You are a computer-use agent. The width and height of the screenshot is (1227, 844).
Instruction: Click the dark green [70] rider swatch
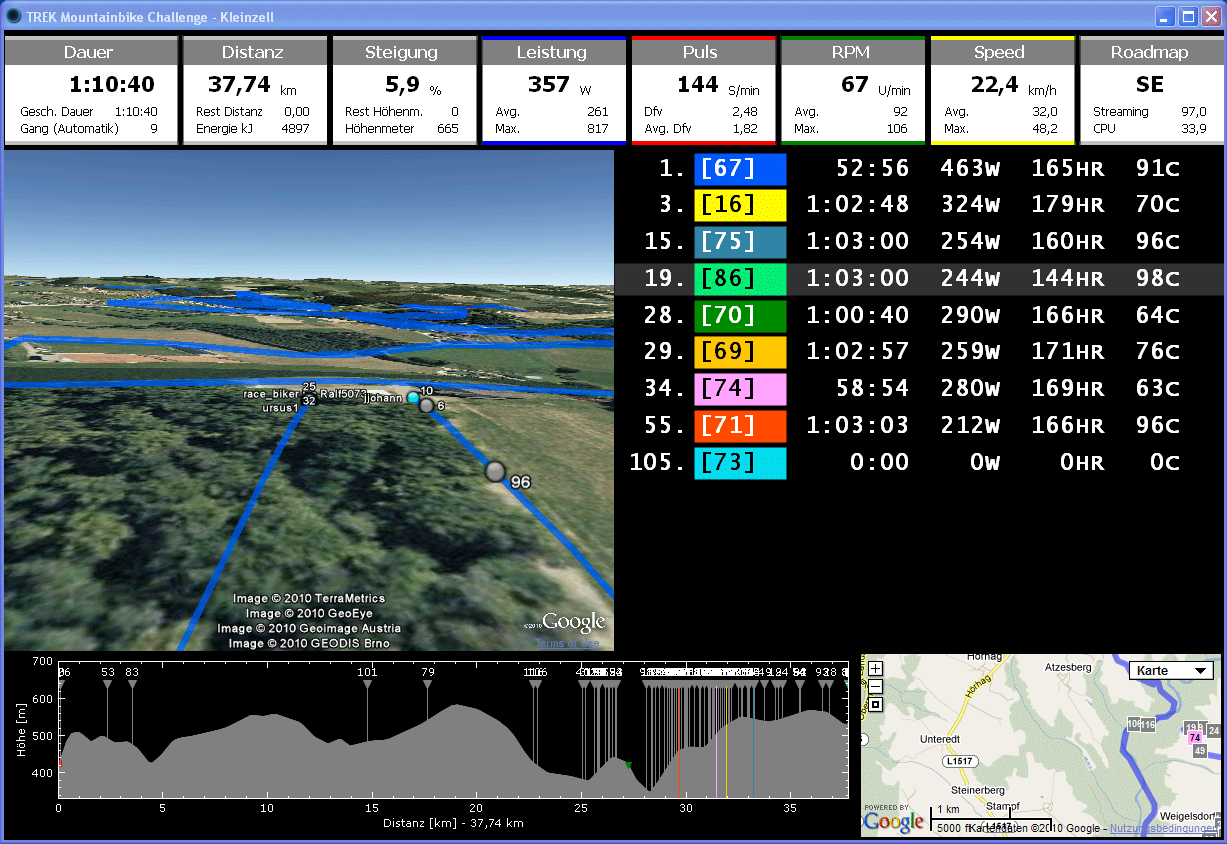[x=741, y=316]
